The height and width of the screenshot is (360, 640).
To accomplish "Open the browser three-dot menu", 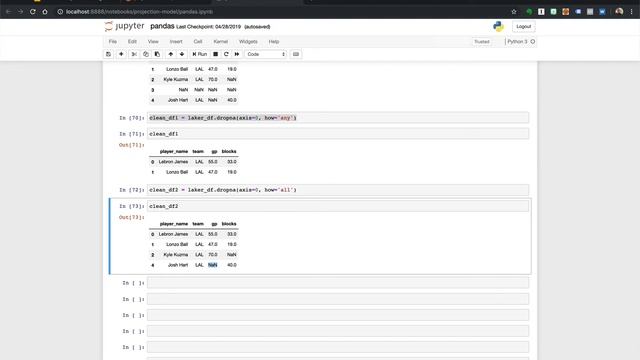I will click(x=631, y=12).
